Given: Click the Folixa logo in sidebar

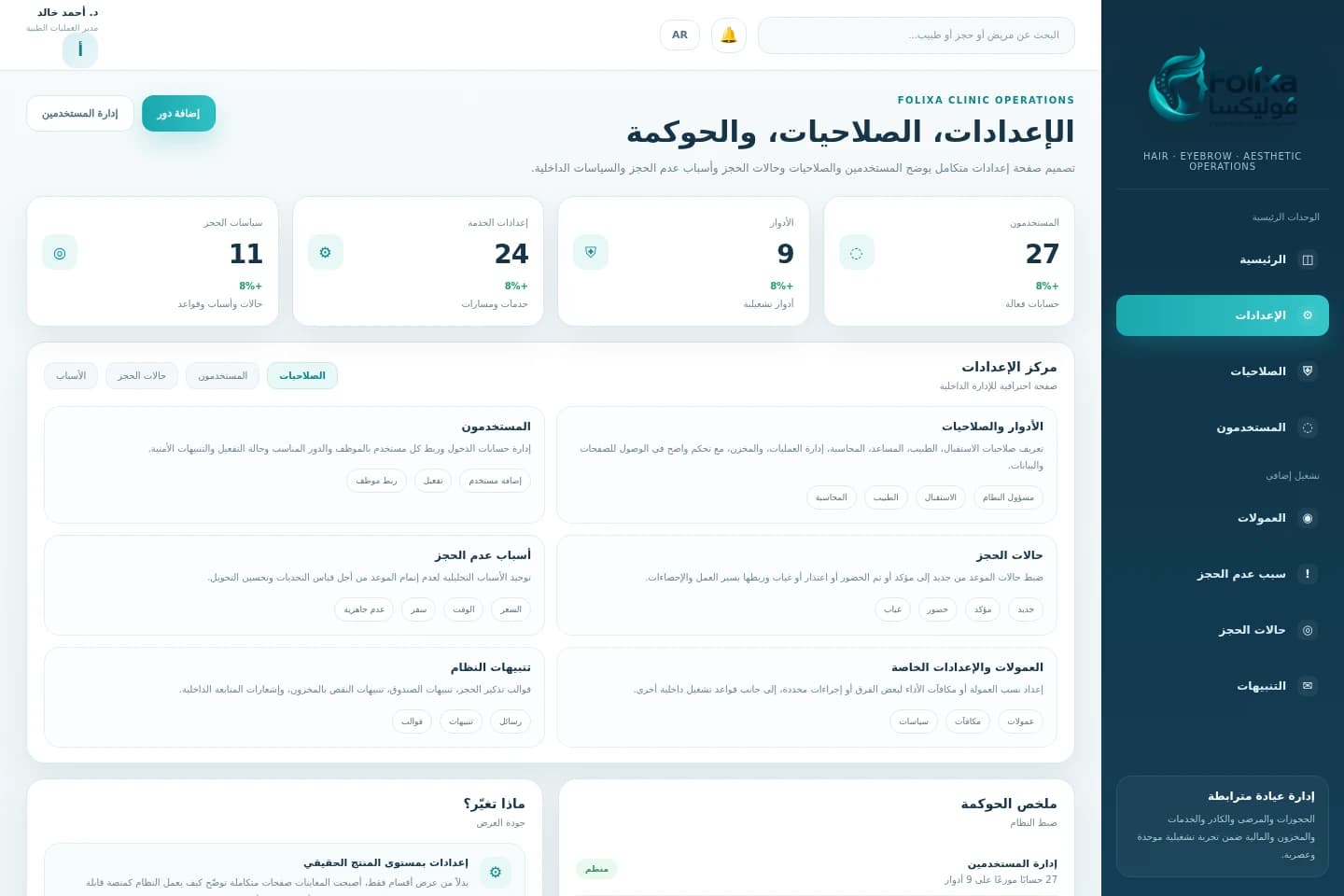Looking at the screenshot, I should (x=1222, y=87).
